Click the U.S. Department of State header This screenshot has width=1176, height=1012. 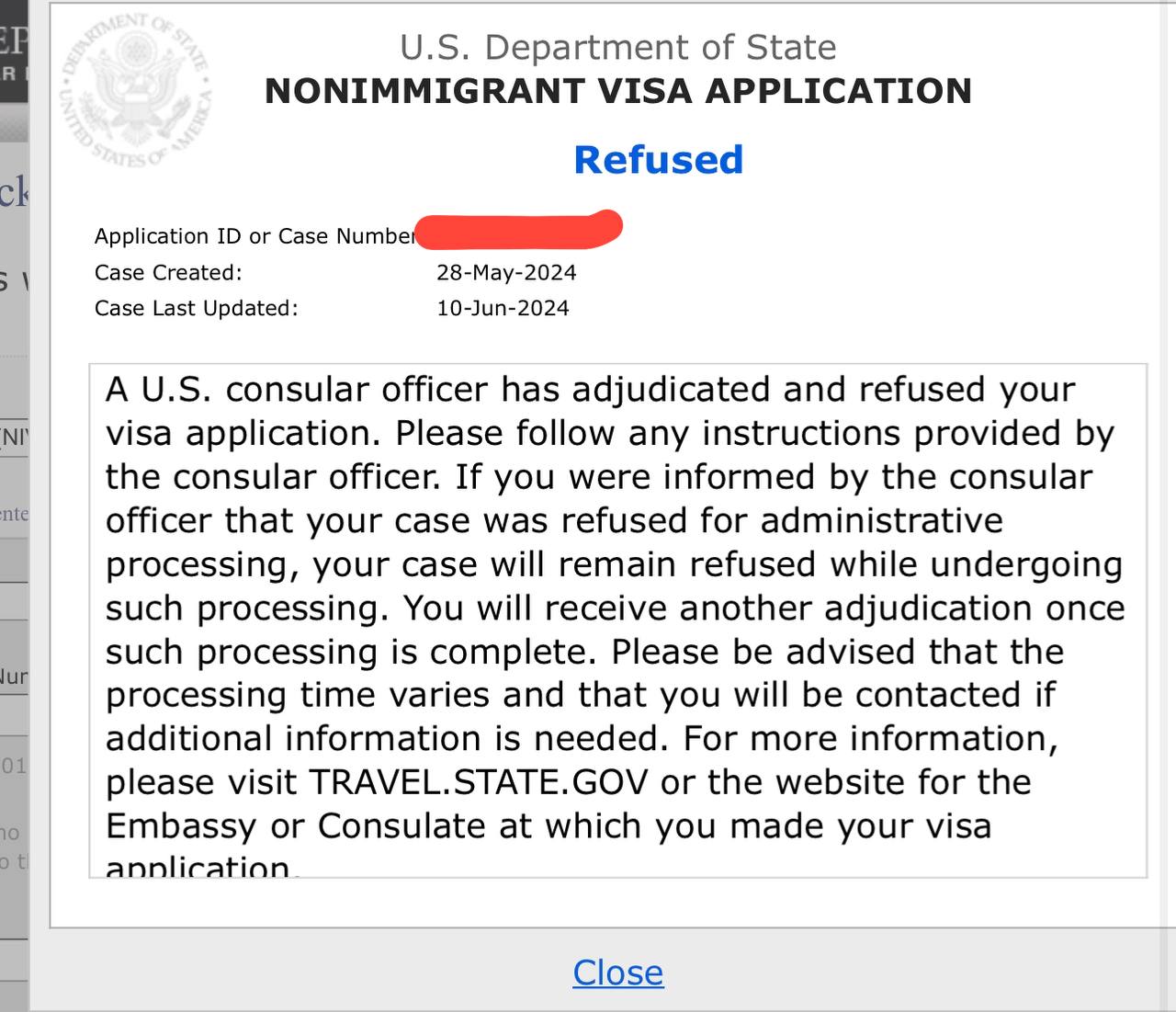point(617,47)
